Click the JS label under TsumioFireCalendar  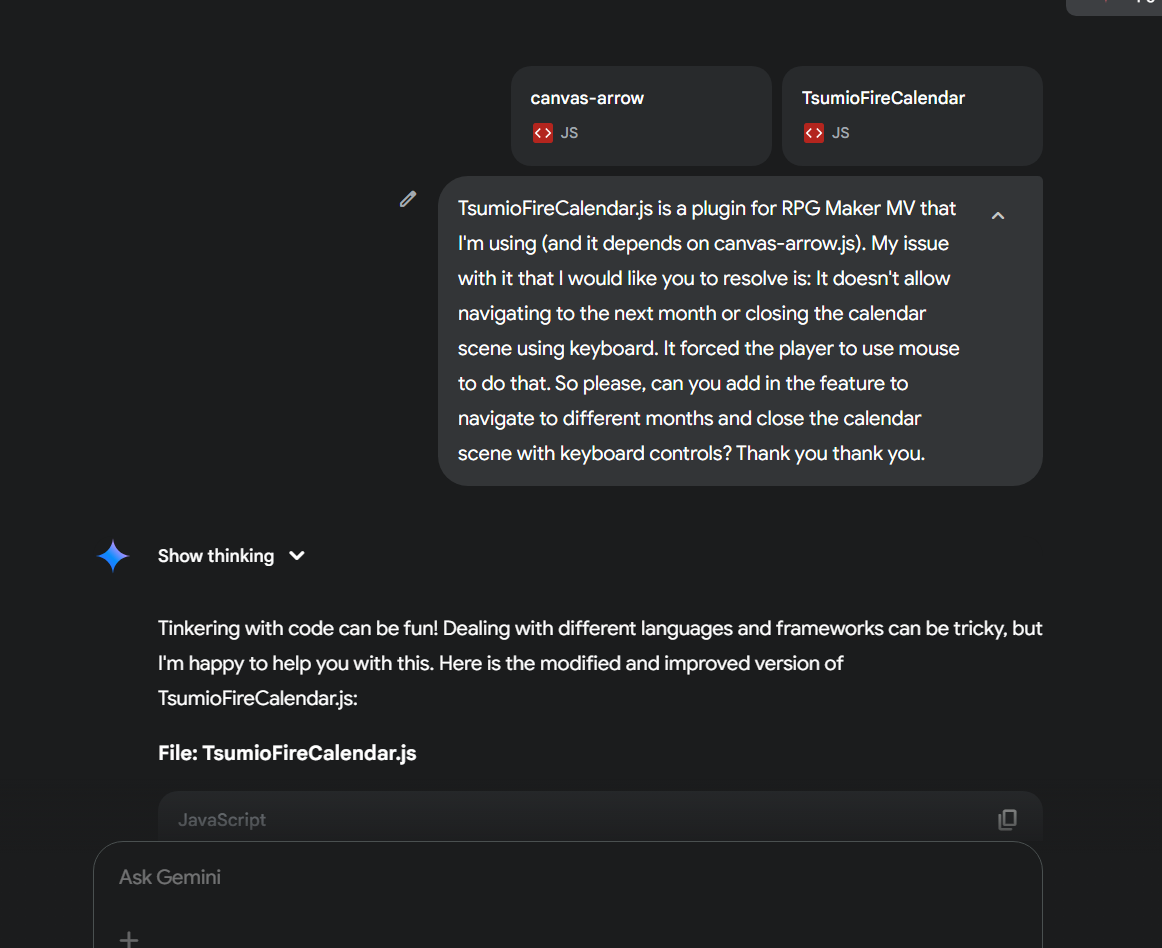[x=840, y=133]
